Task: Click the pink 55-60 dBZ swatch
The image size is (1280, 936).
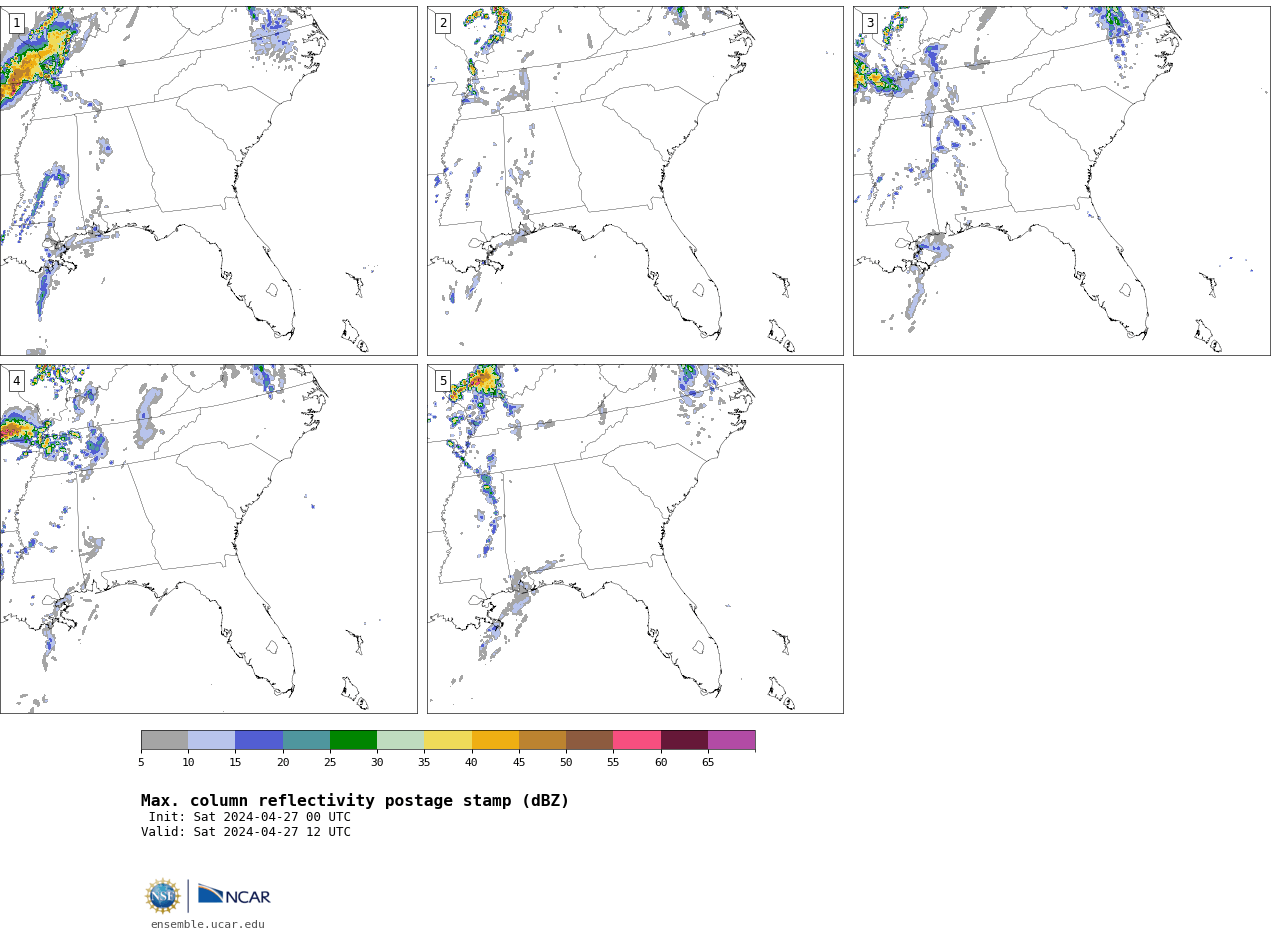Action: coord(637,740)
